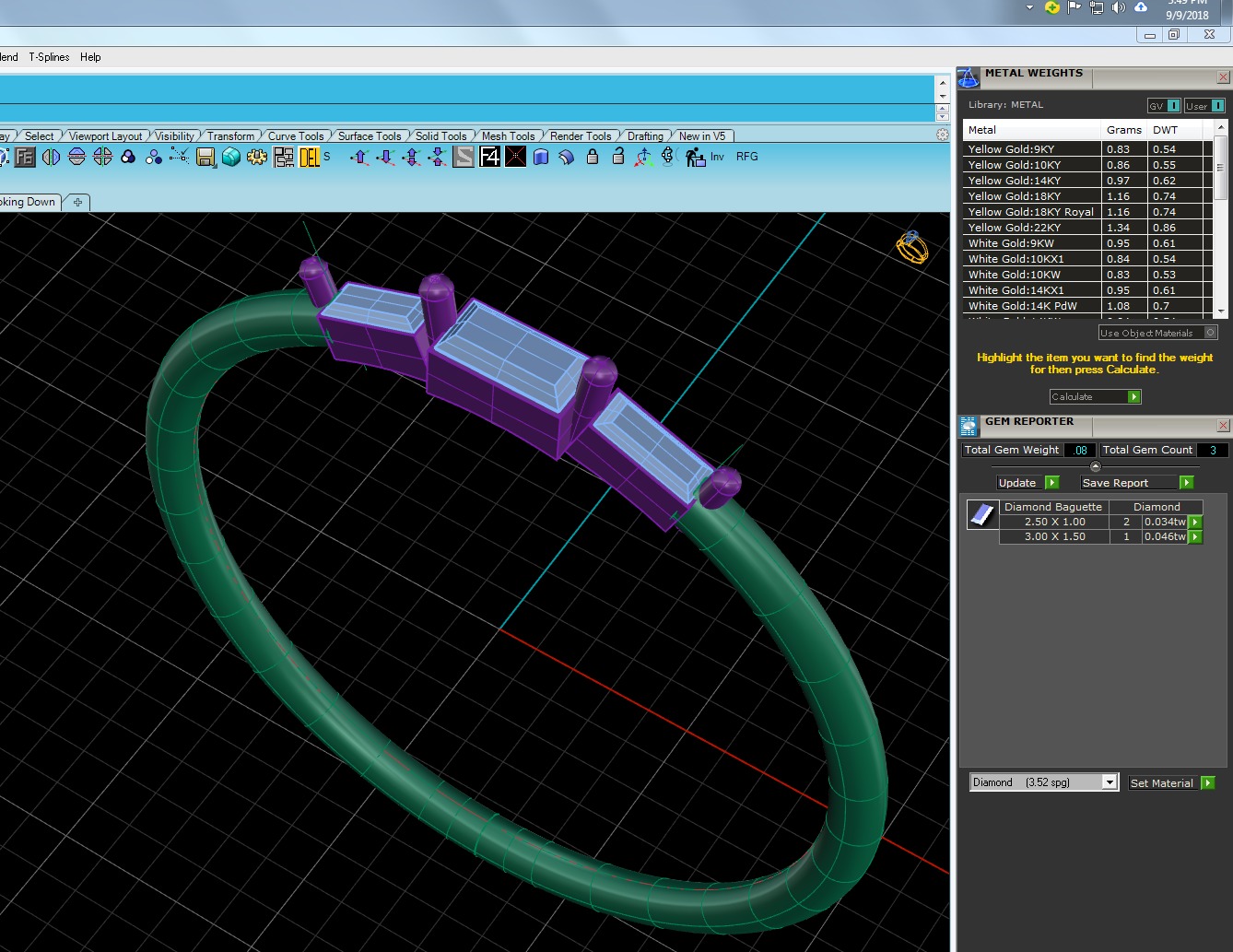Screen dimensions: 1233x952
Task: Open the Visibility tab
Action: point(174,135)
